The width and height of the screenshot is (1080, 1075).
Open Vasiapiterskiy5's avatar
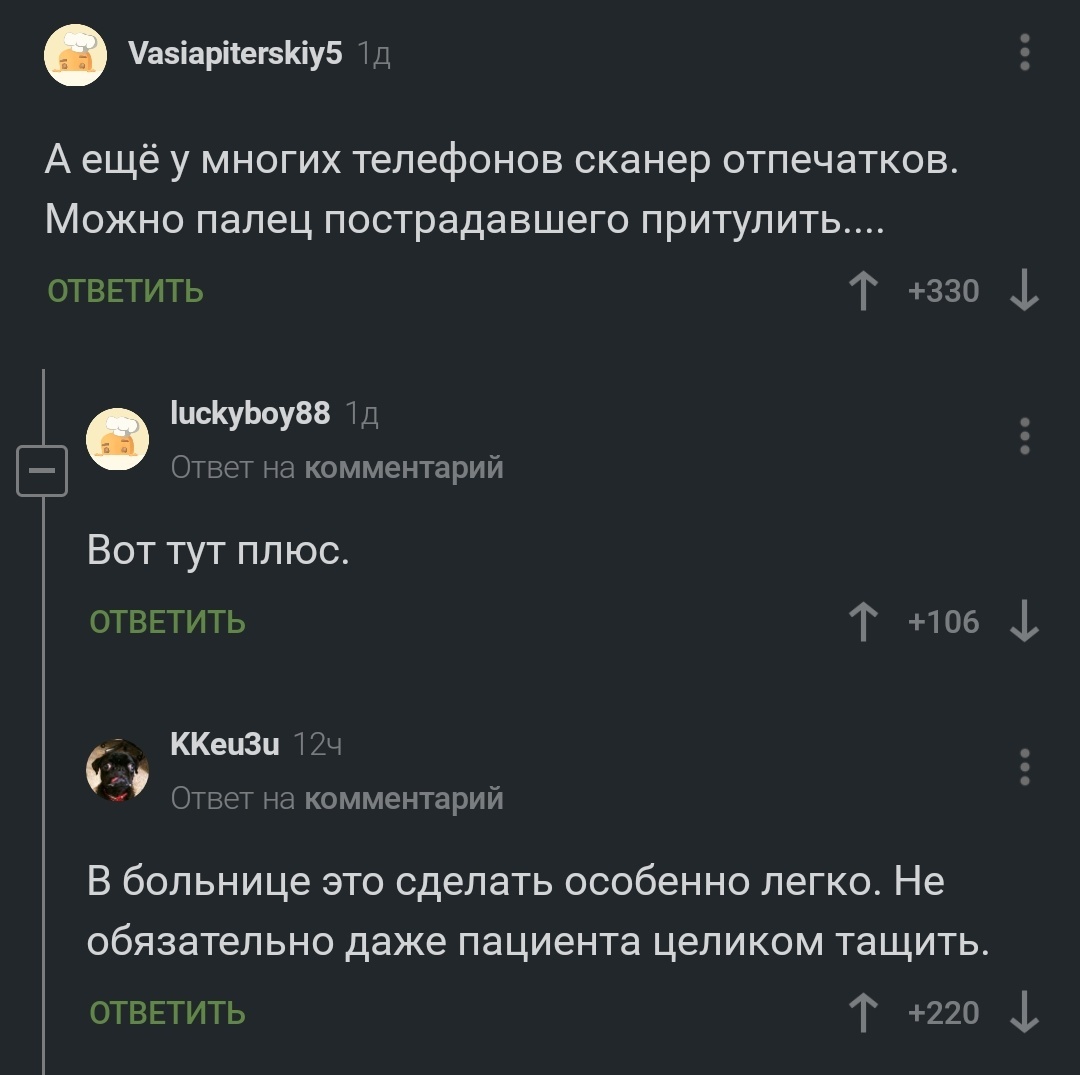(x=76, y=56)
